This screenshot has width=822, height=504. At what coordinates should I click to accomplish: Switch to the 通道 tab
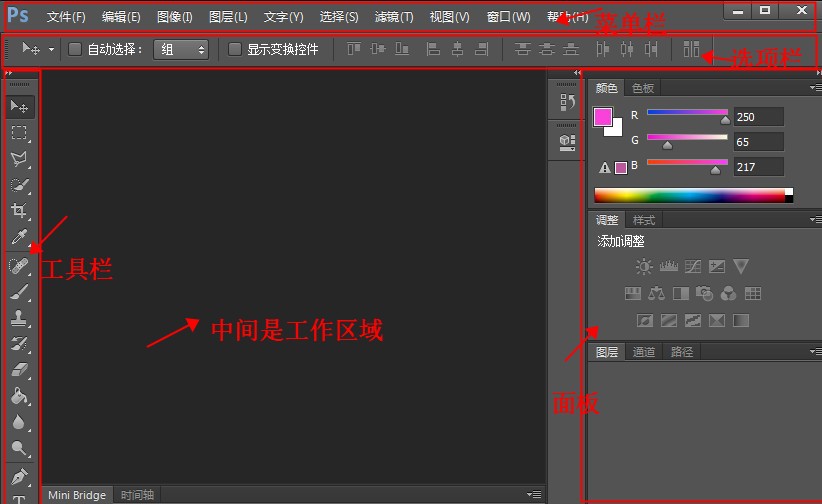coord(644,352)
